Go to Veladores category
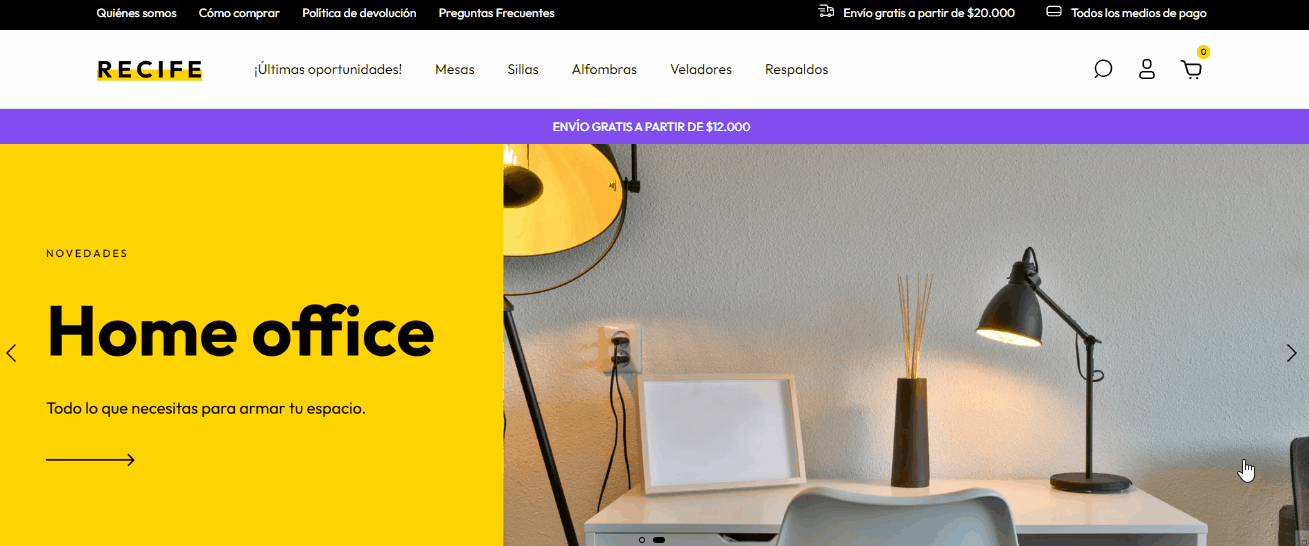Screen dimensions: 1309x546 tap(701, 70)
